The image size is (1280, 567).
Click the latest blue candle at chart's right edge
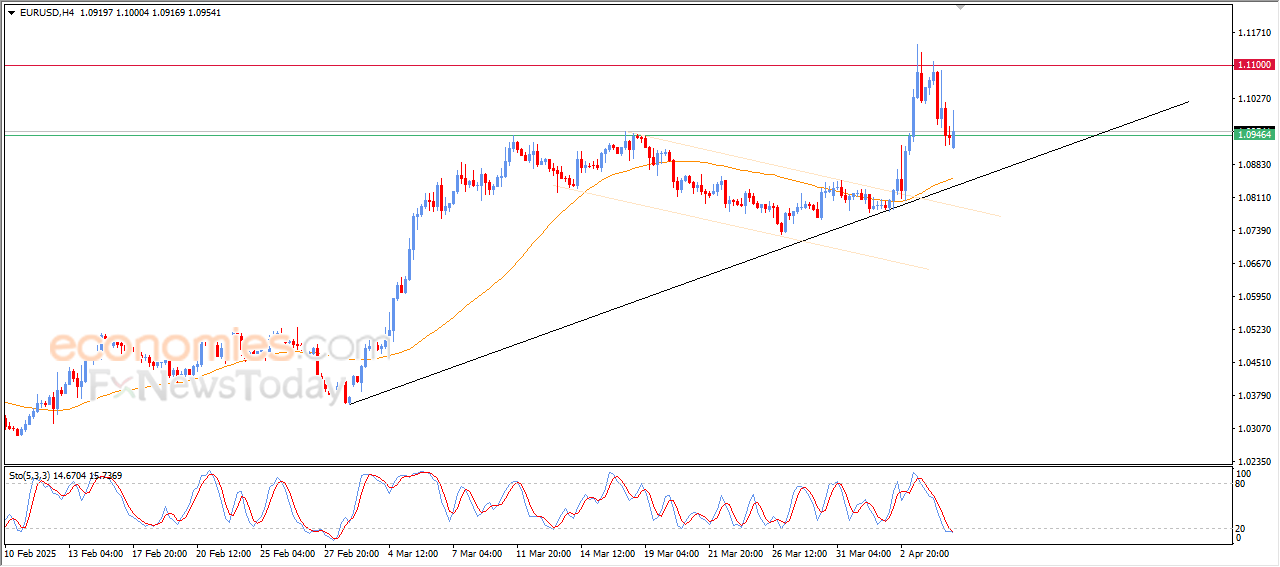pos(953,139)
